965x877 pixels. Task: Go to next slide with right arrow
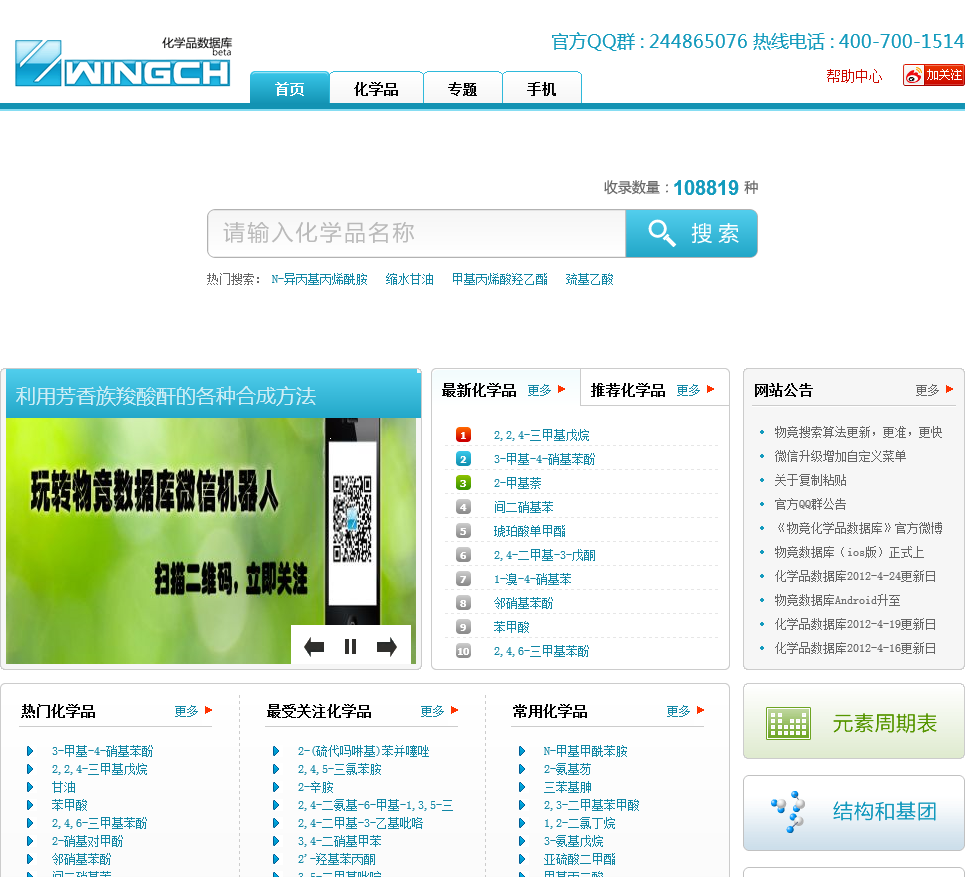[x=386, y=646]
